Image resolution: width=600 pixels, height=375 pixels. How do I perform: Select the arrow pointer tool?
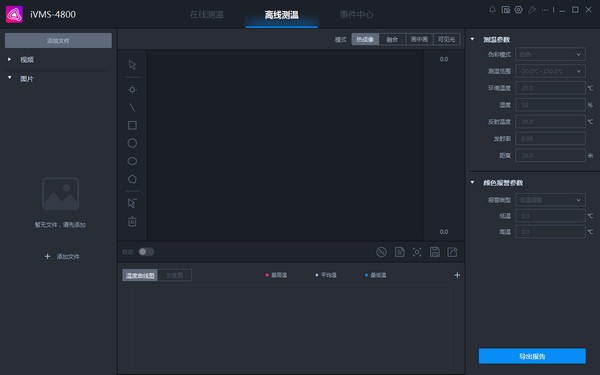coord(132,65)
